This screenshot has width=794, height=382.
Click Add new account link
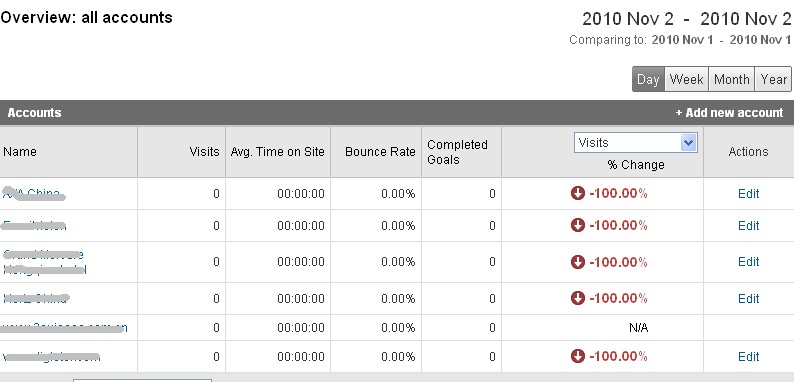pos(729,112)
